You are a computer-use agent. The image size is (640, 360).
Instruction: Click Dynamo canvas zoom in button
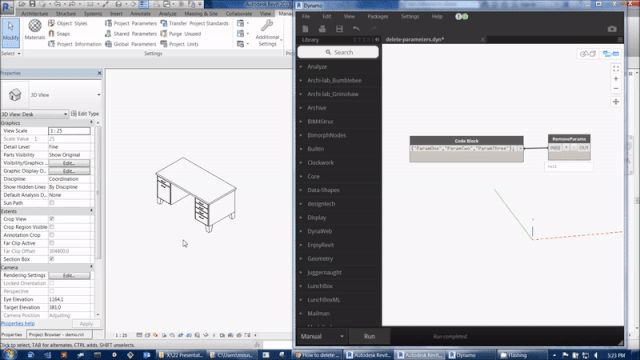(616, 78)
